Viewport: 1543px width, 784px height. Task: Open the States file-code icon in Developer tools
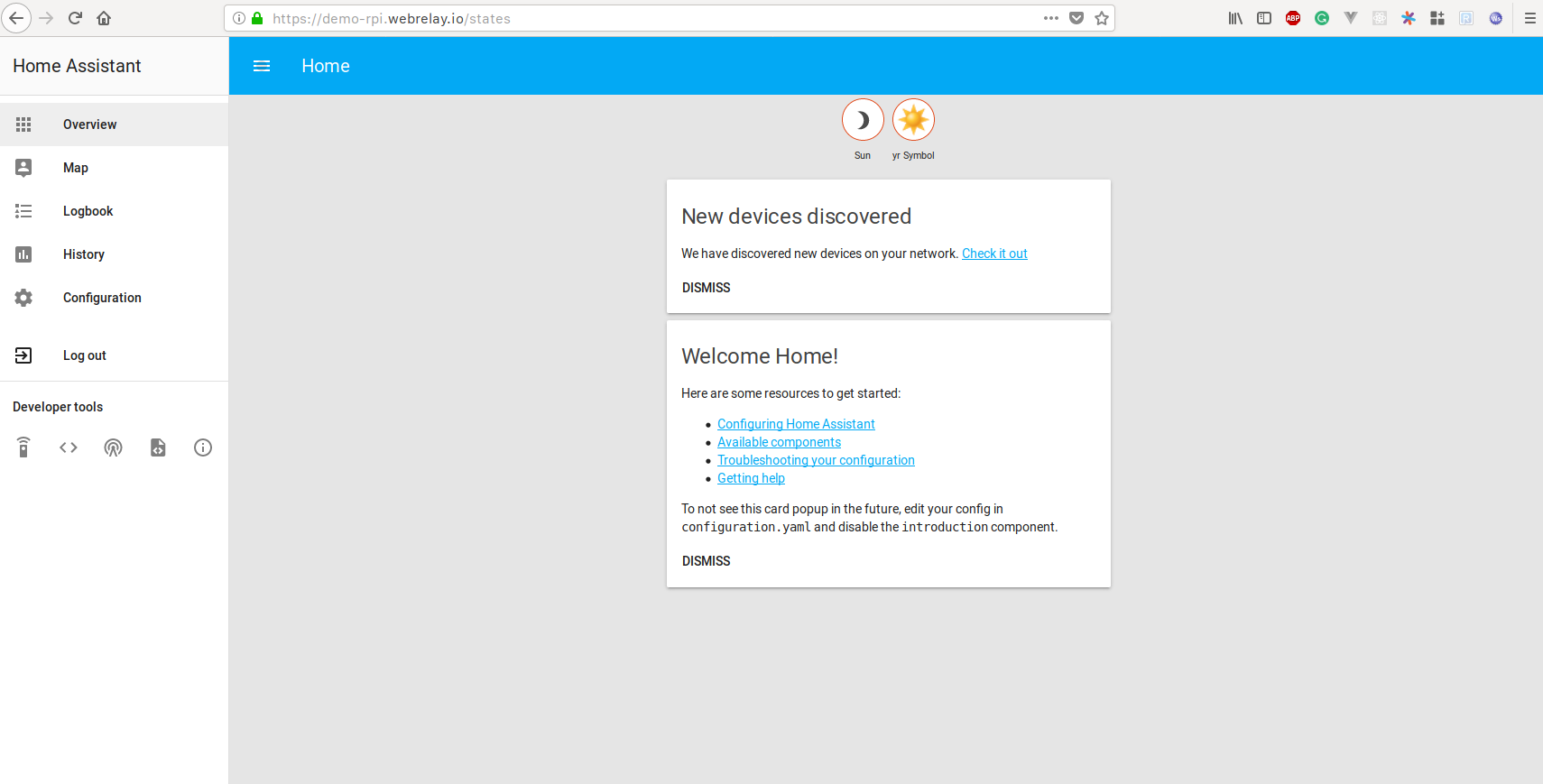pos(158,447)
